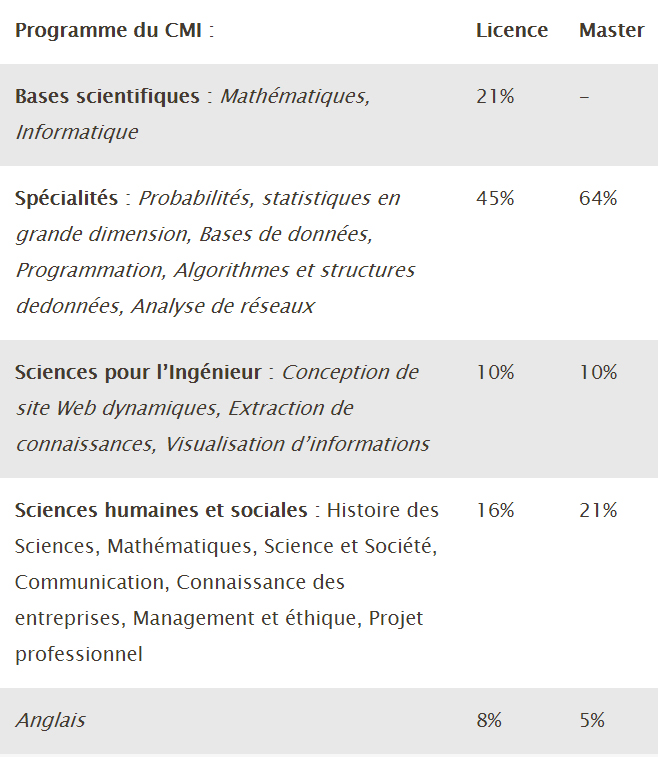Select the "Spécialités" bold label
Viewport: 658px width, 757px height.
point(66,198)
